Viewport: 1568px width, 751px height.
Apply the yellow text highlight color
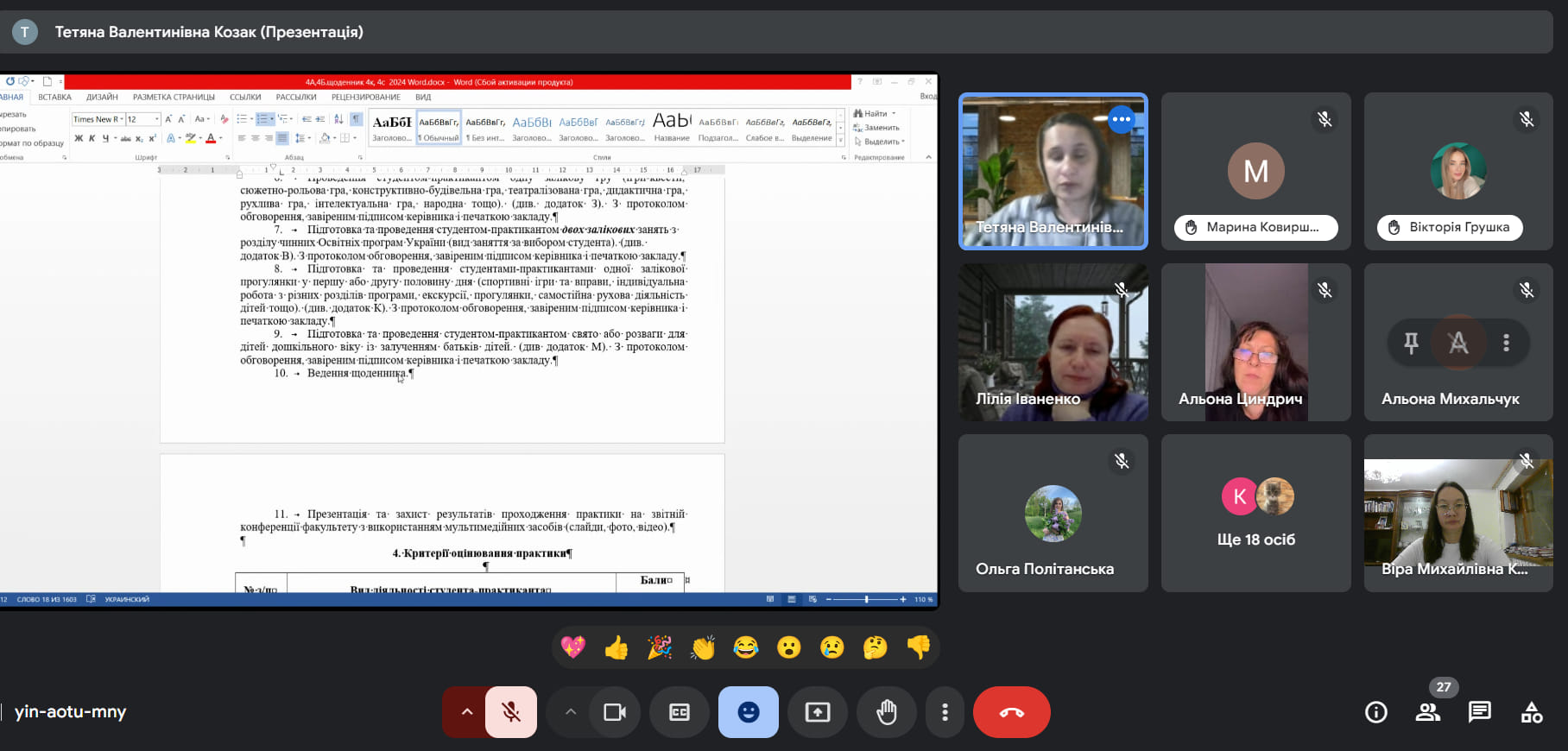(x=191, y=138)
